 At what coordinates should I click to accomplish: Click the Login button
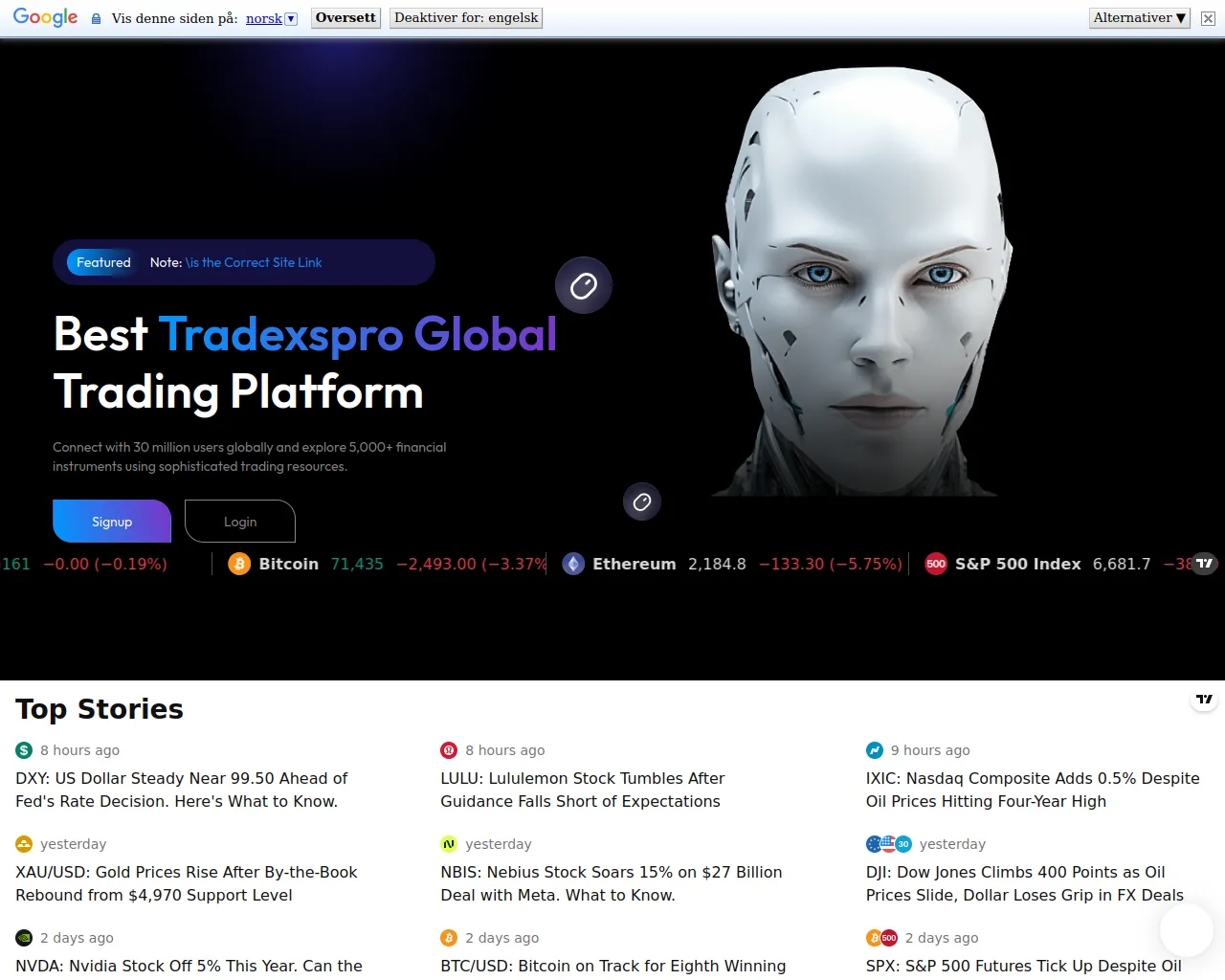pos(240,522)
